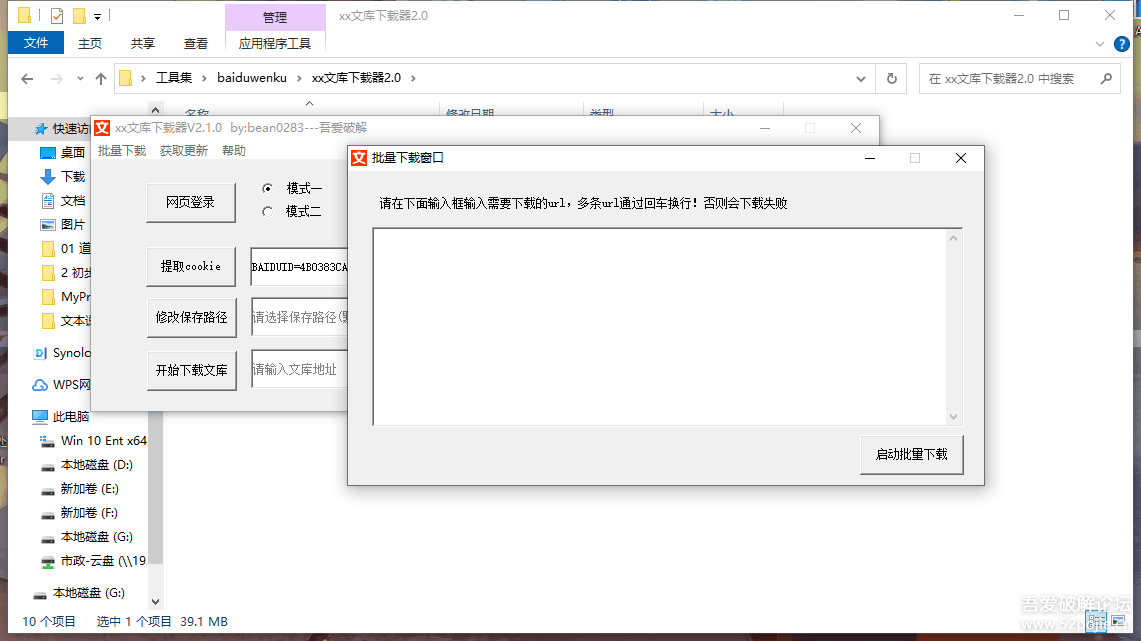Click the 提取cookie button
This screenshot has height=641, width=1141.
click(x=191, y=266)
